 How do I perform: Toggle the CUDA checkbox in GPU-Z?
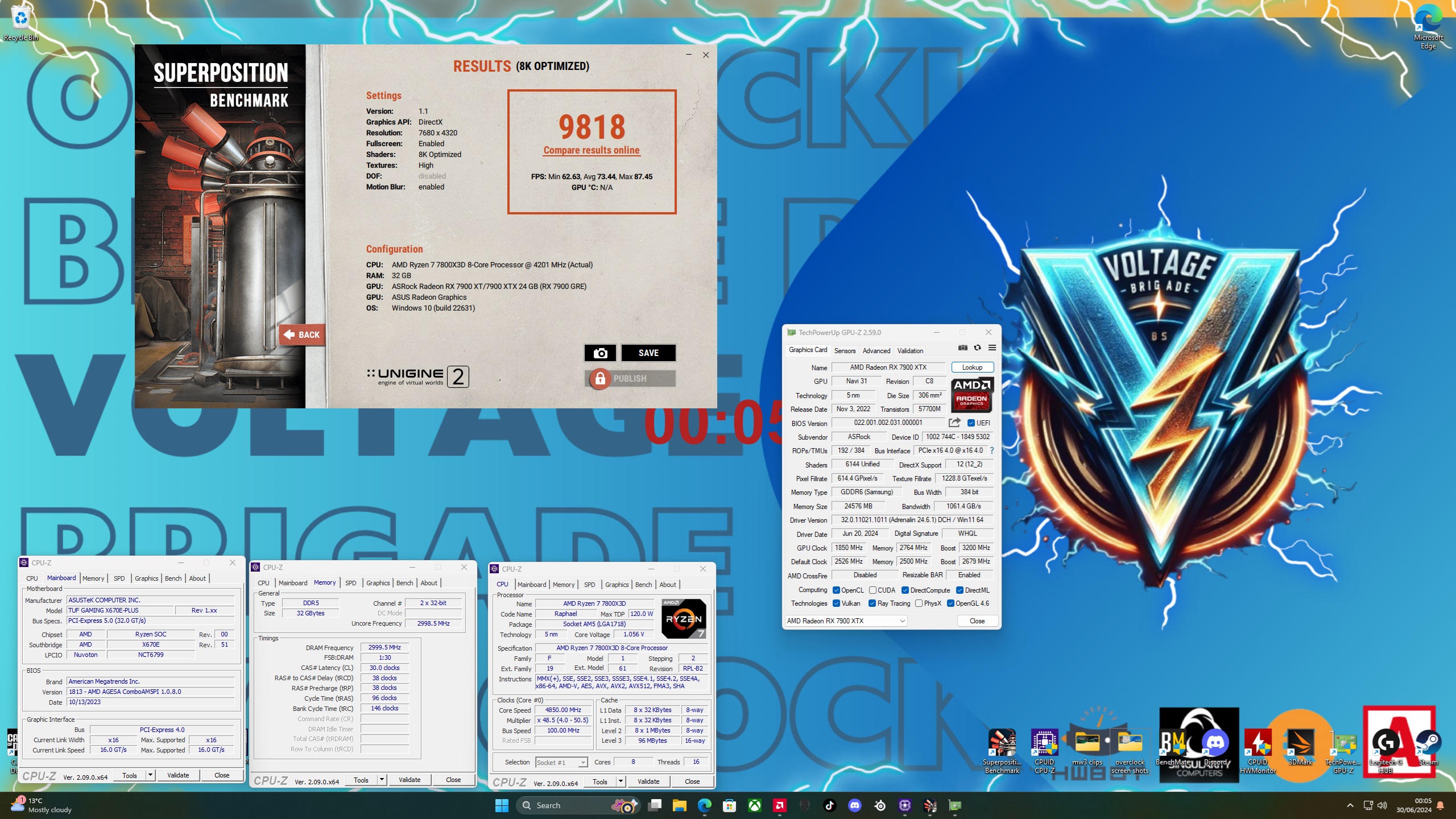[872, 590]
